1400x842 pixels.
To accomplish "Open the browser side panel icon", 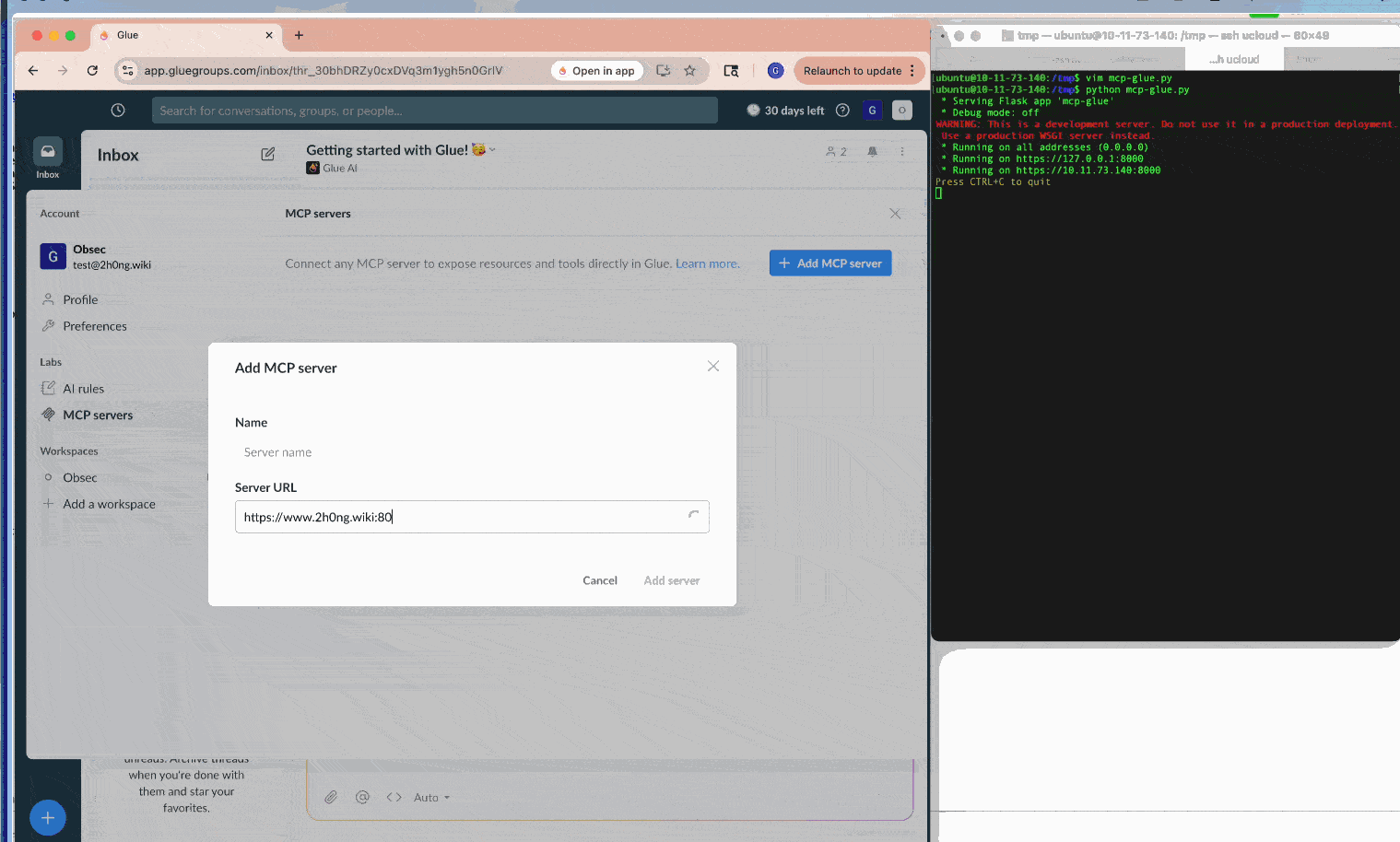I will [731, 71].
